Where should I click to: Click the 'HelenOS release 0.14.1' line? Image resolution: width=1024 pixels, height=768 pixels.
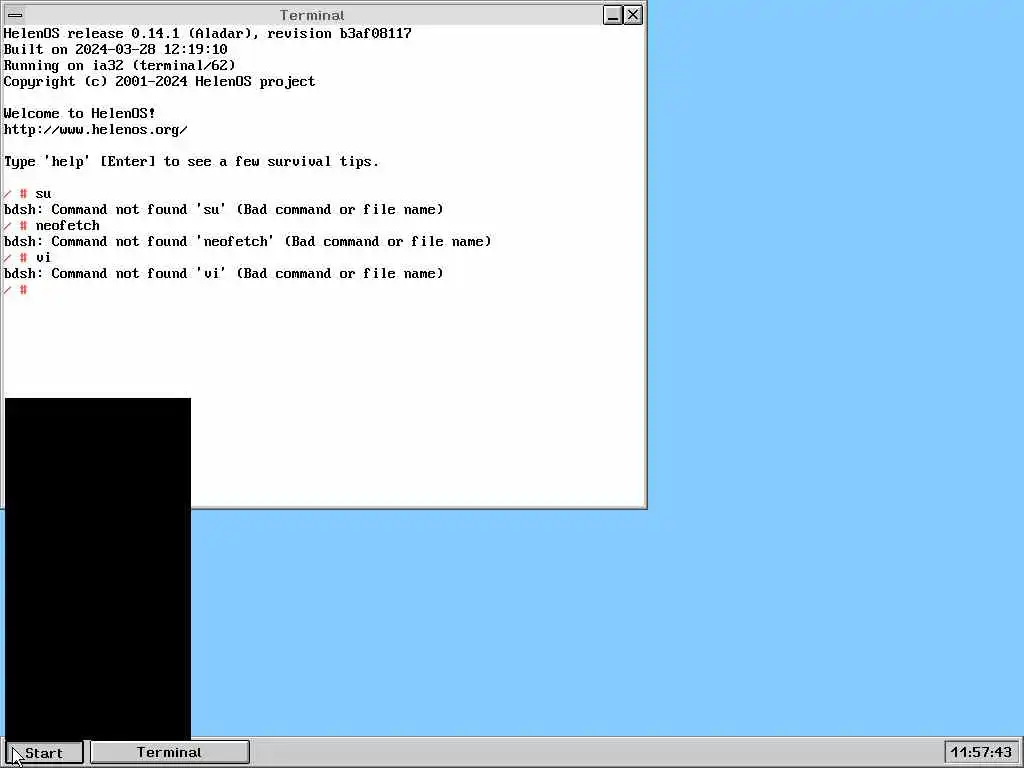pyautogui.click(x=208, y=33)
